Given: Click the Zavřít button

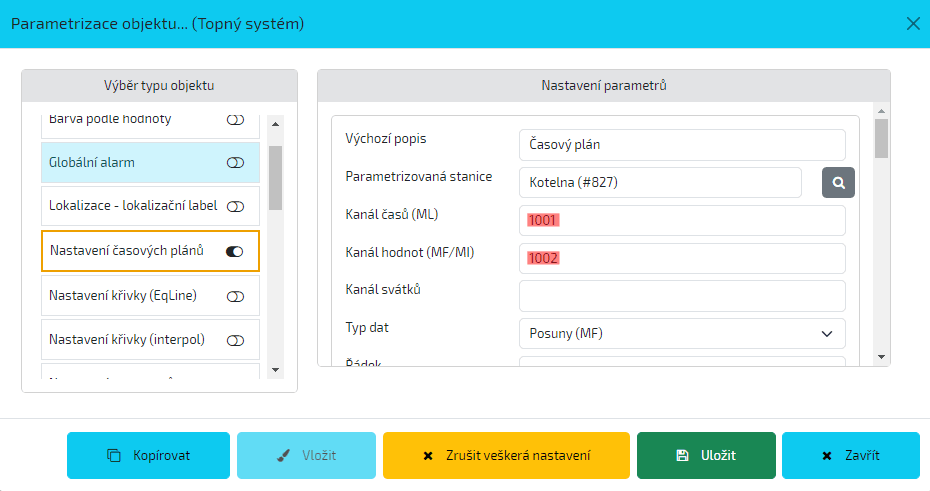Looking at the screenshot, I should click(850, 455).
